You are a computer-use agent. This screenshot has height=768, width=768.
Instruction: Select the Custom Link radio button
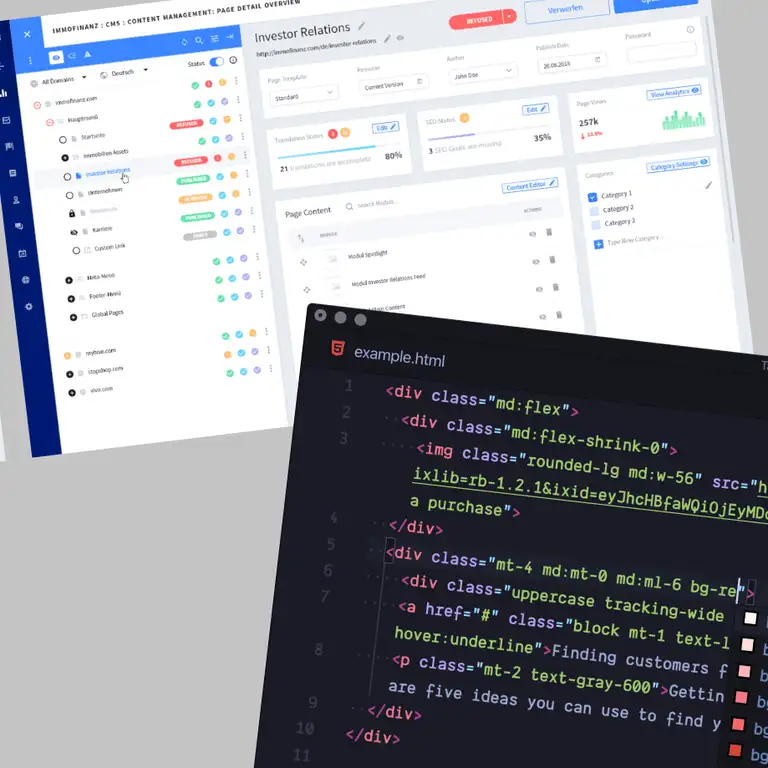click(76, 250)
